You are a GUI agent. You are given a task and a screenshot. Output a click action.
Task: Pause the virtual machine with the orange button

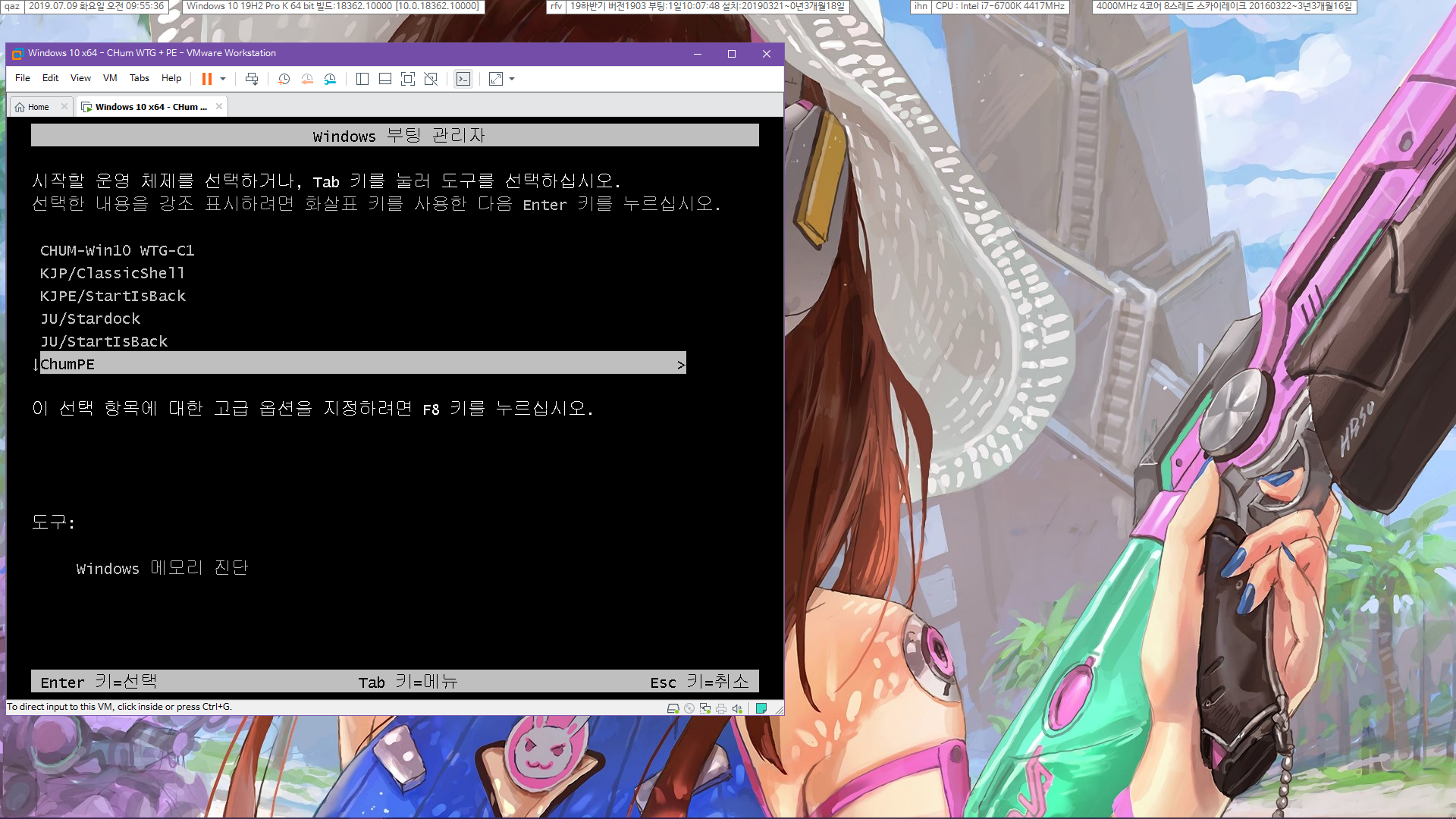point(206,79)
